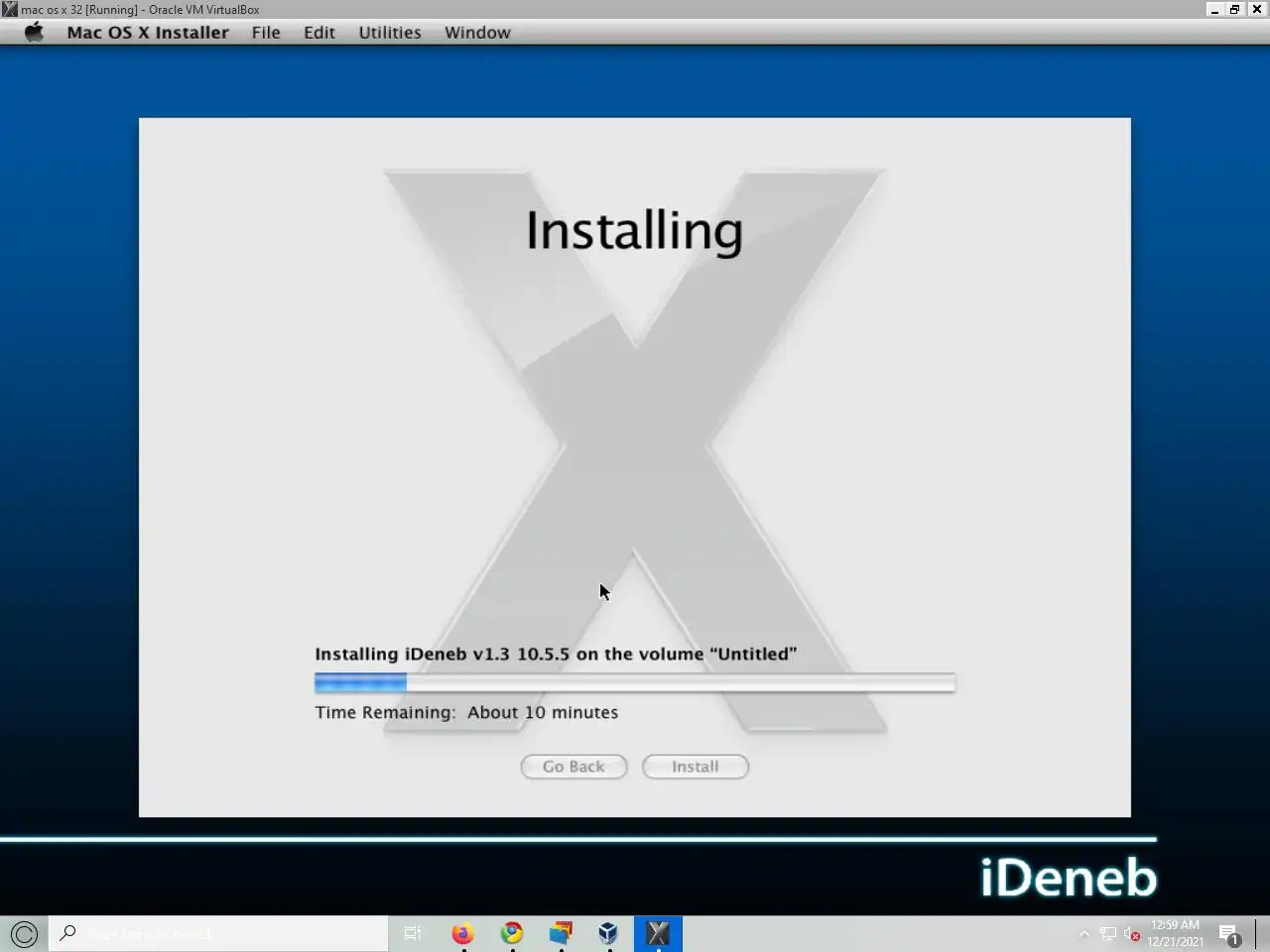The width and height of the screenshot is (1270, 952).
Task: Open the notification center icon
Action: click(x=1230, y=934)
